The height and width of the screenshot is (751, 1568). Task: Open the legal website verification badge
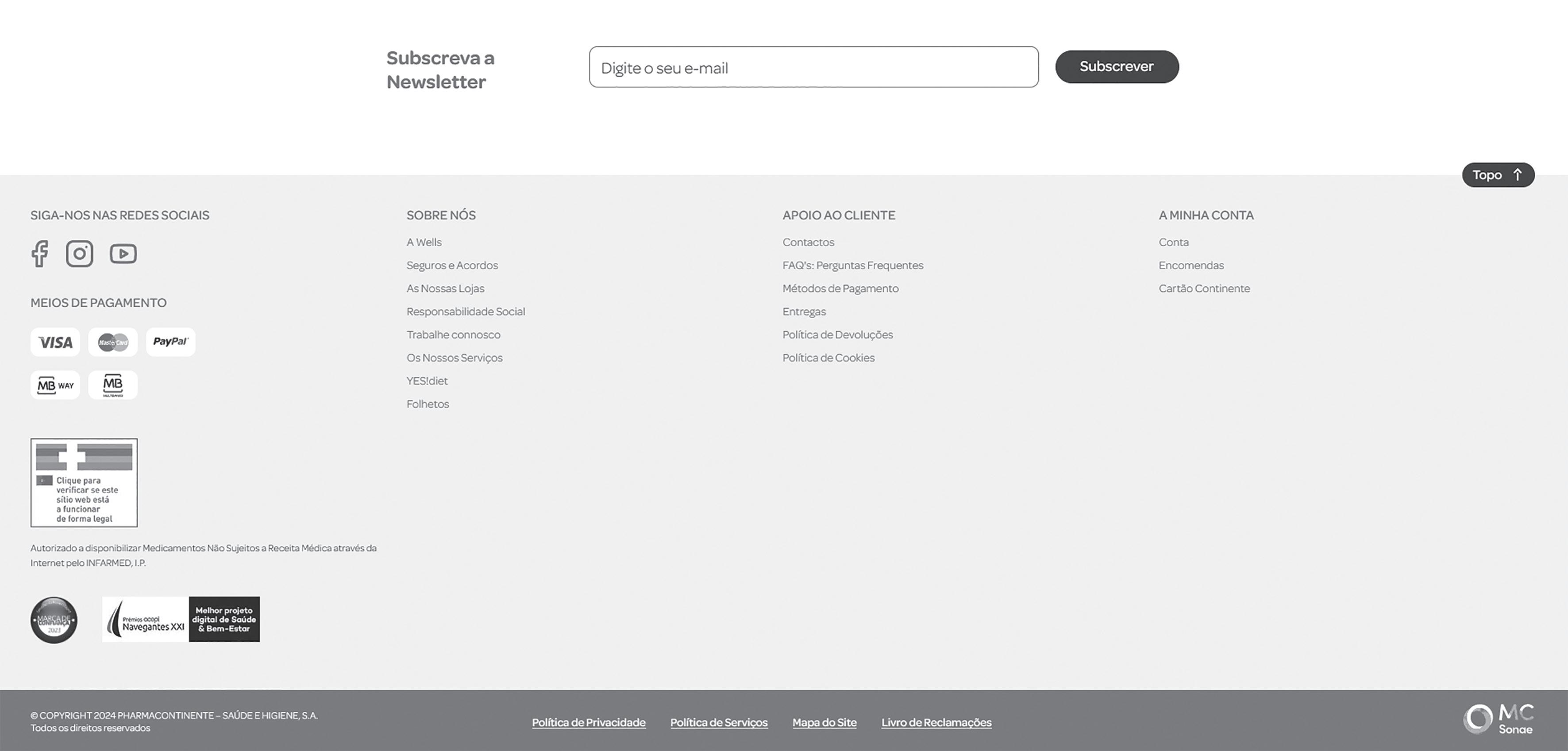tap(84, 483)
